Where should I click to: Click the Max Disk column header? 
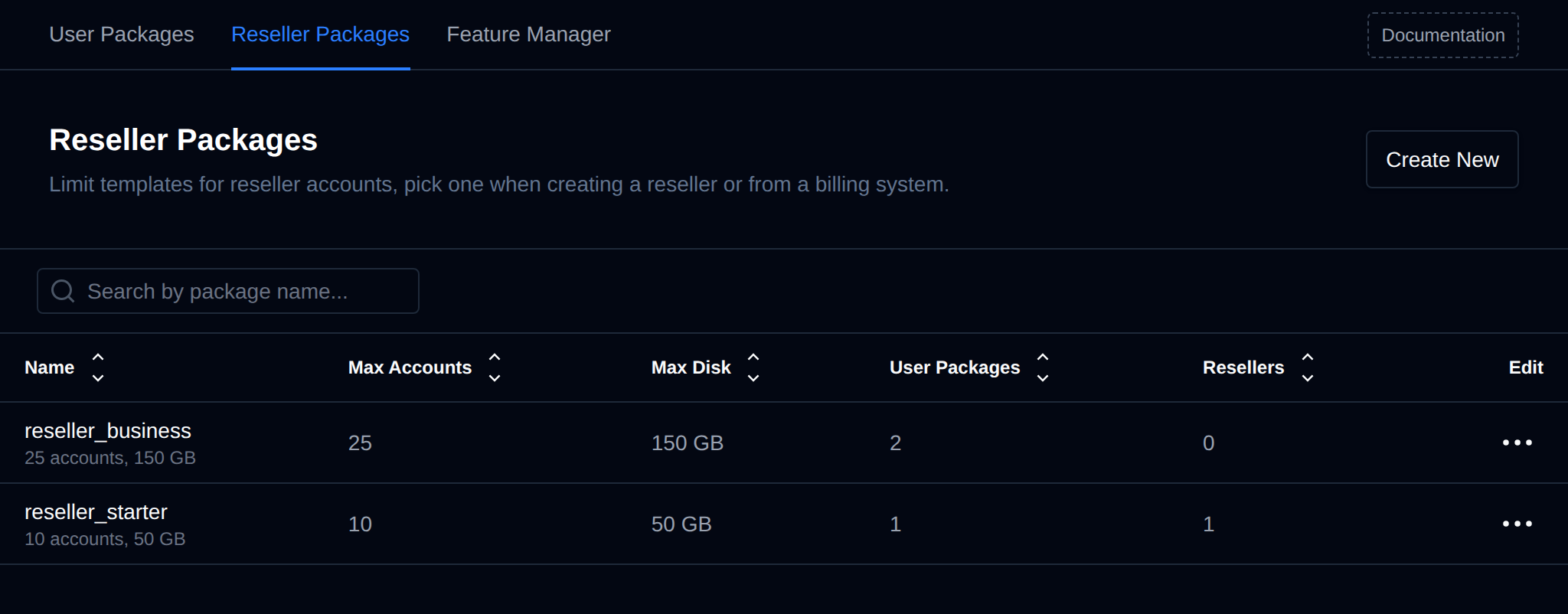(x=691, y=367)
